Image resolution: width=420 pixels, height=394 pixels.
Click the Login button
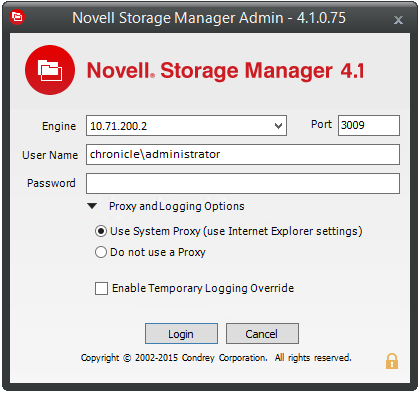coord(181,333)
